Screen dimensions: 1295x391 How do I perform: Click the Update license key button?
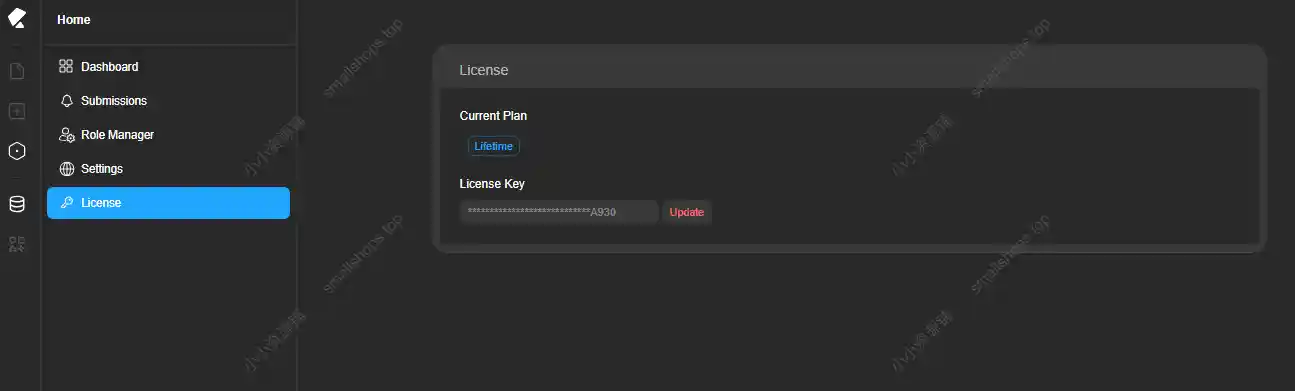pos(687,212)
